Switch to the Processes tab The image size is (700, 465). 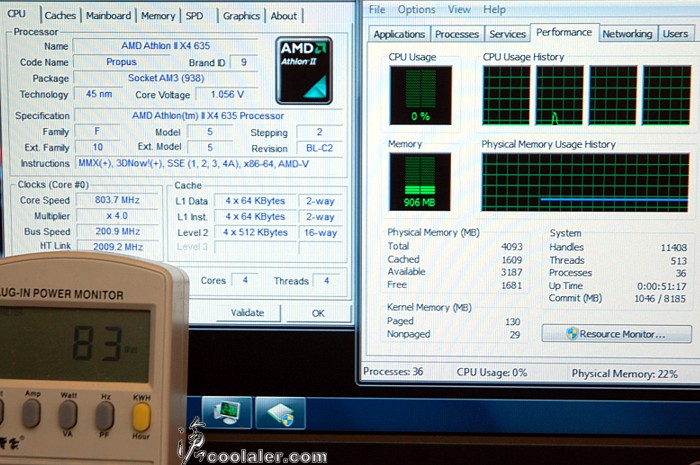click(457, 34)
